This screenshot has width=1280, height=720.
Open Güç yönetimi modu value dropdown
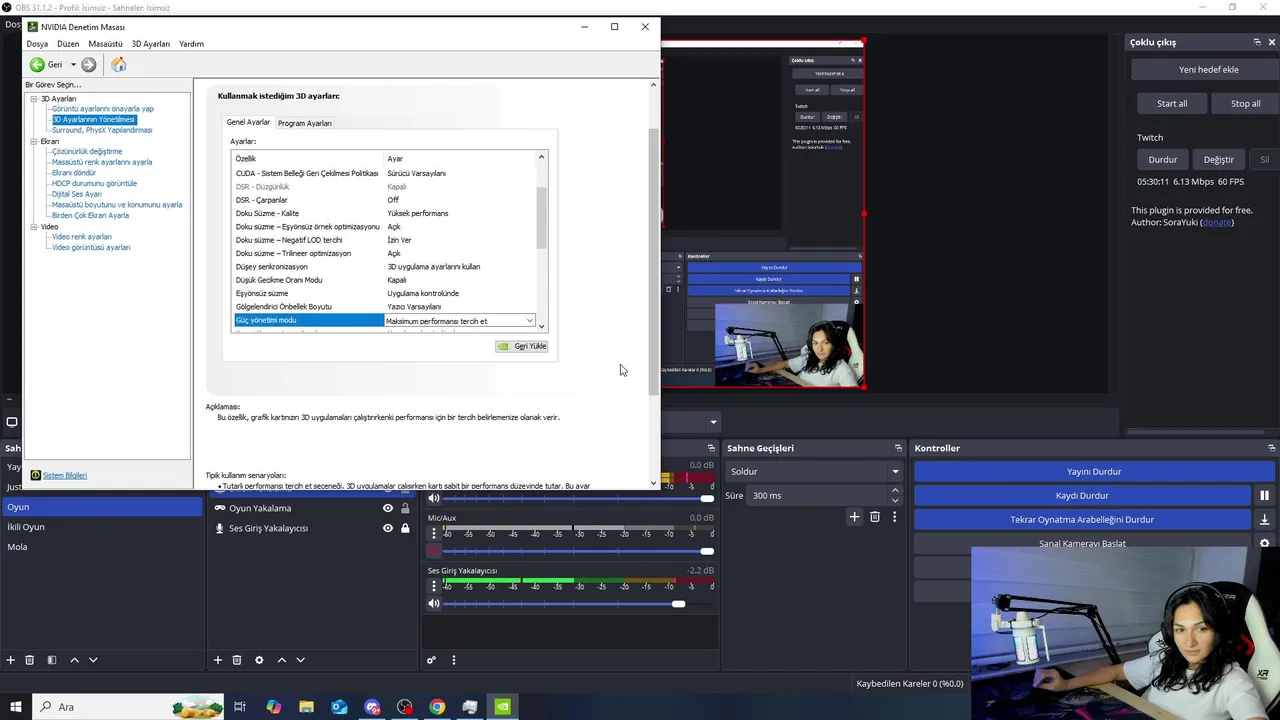(529, 321)
